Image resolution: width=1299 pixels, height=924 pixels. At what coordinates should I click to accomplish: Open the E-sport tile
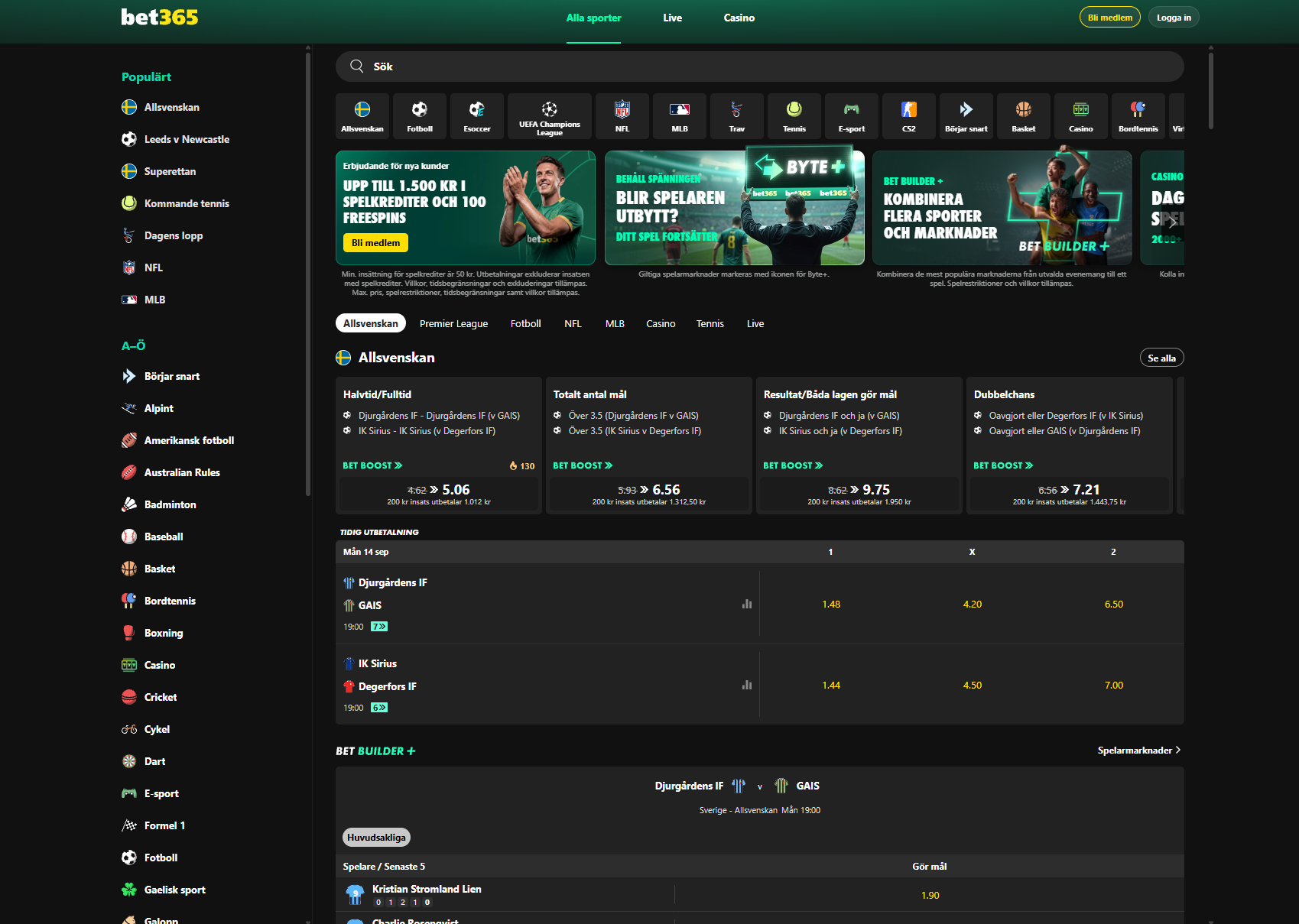coord(852,116)
